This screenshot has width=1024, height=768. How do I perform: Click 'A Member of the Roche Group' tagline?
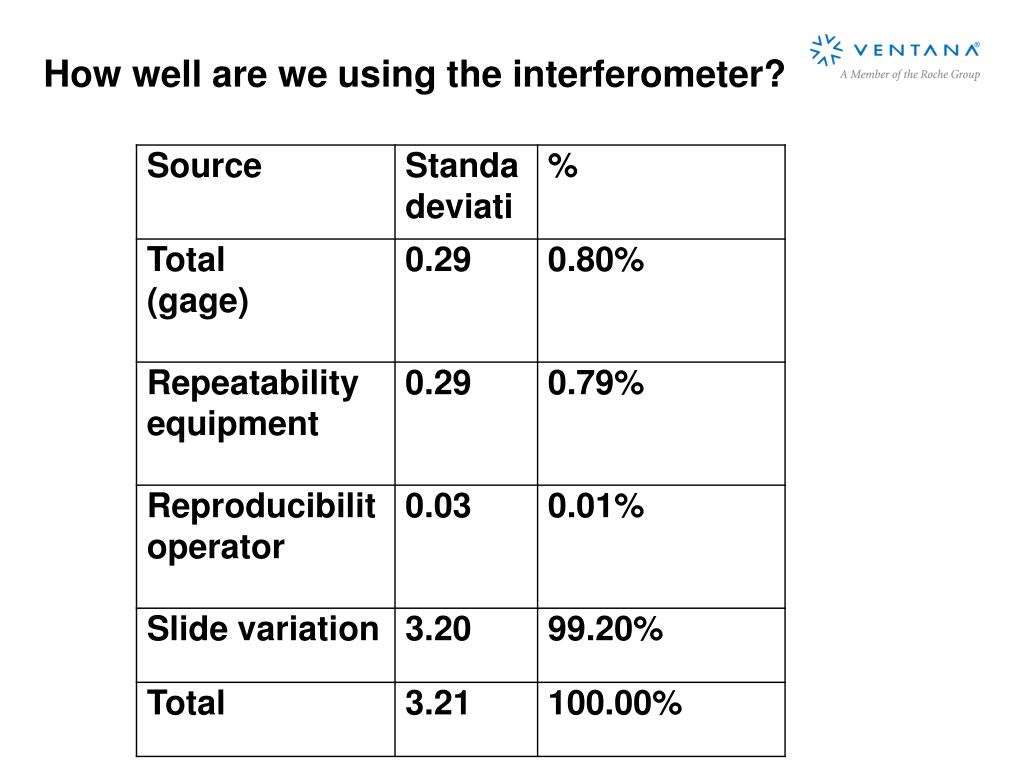910,74
